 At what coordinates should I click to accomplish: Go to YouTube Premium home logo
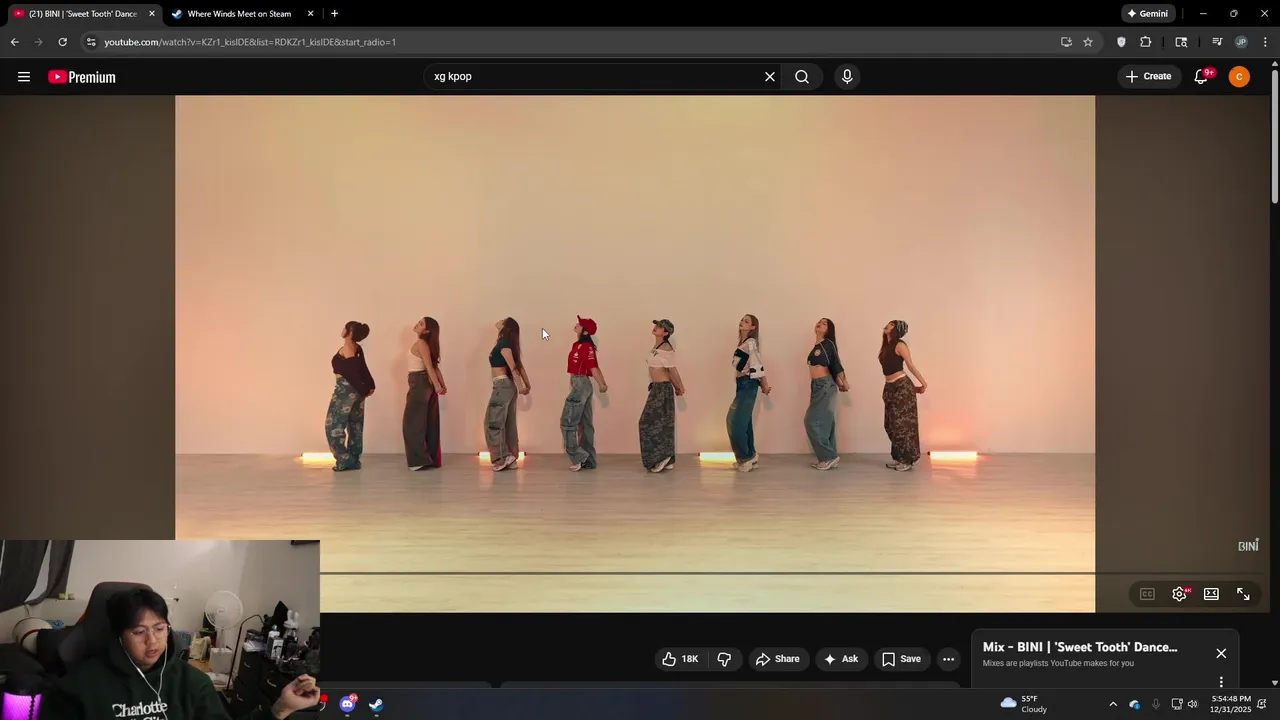(82, 77)
